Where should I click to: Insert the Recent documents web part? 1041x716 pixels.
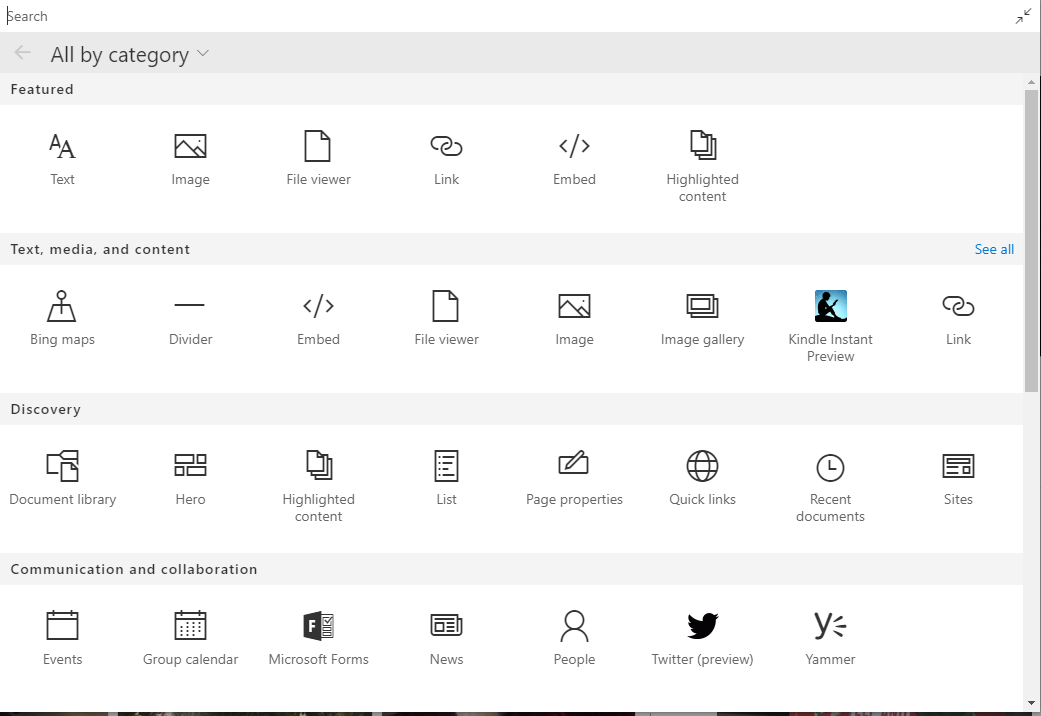coord(830,484)
